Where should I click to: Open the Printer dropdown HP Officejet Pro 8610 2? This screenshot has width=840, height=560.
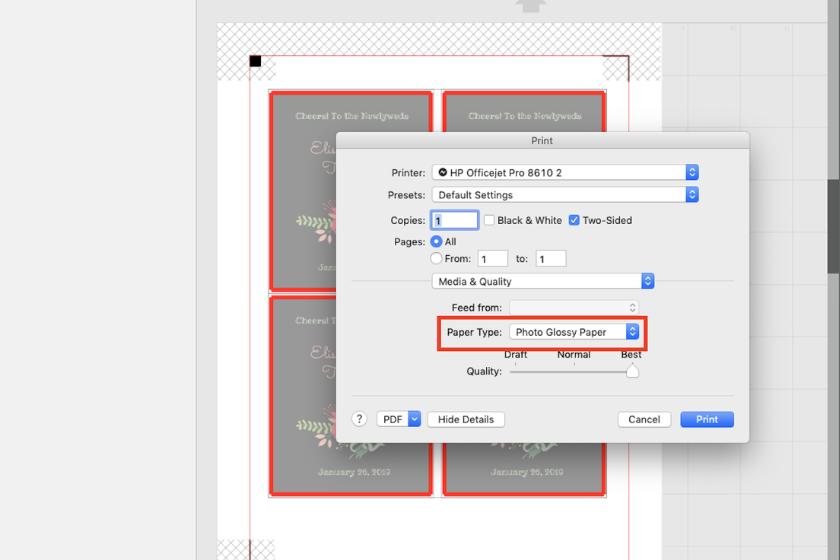click(565, 173)
